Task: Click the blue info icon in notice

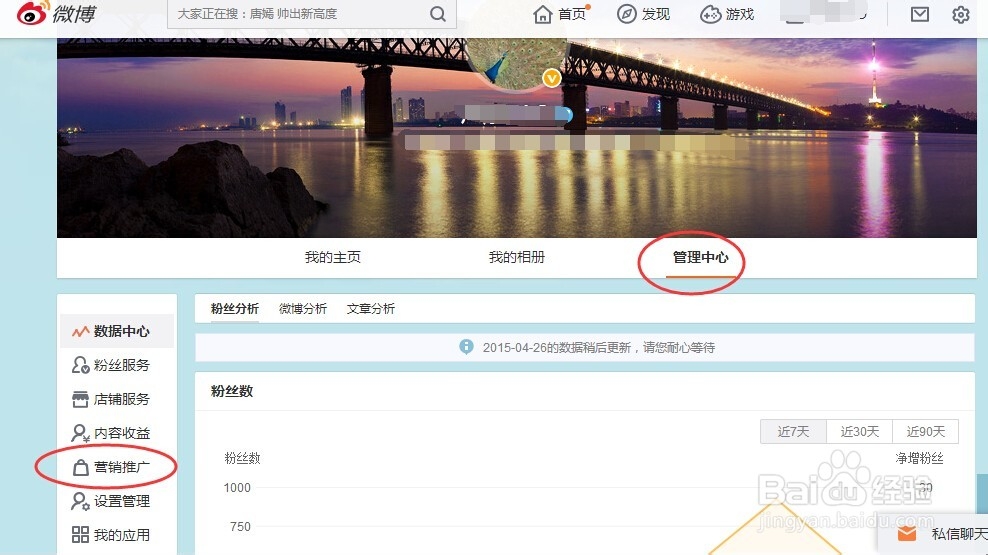Action: (466, 347)
